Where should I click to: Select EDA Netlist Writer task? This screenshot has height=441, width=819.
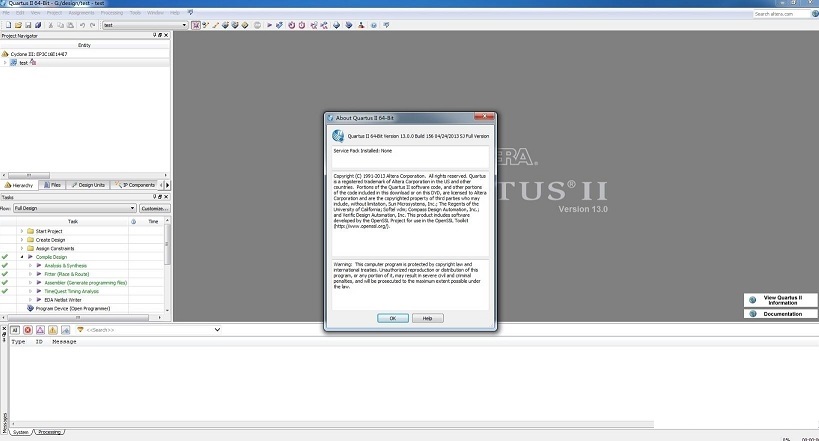click(x=63, y=300)
